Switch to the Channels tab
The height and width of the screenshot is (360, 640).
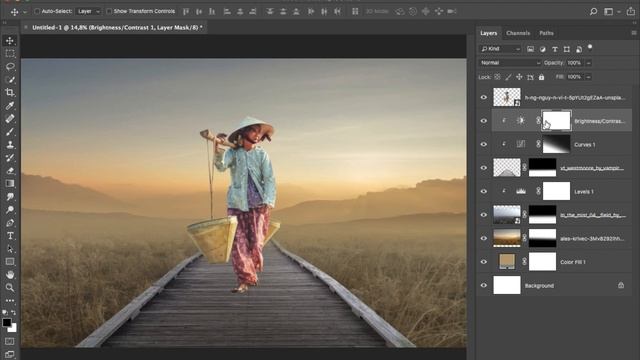click(518, 33)
